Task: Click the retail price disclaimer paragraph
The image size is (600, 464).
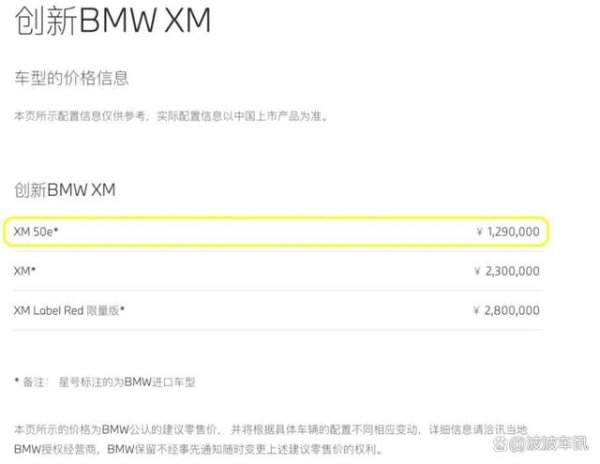Action: [x=271, y=439]
